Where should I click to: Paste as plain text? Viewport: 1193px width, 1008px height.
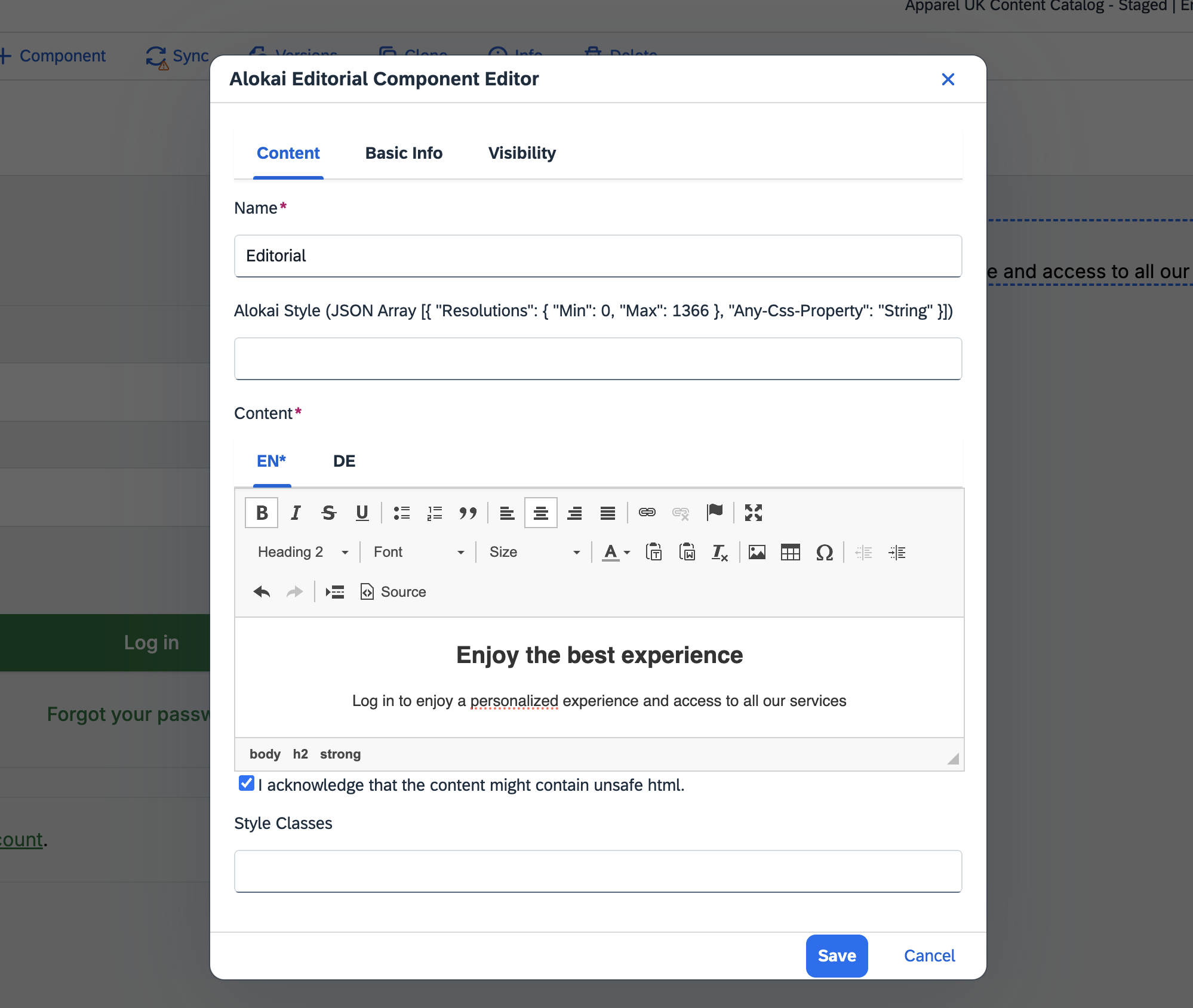point(654,552)
